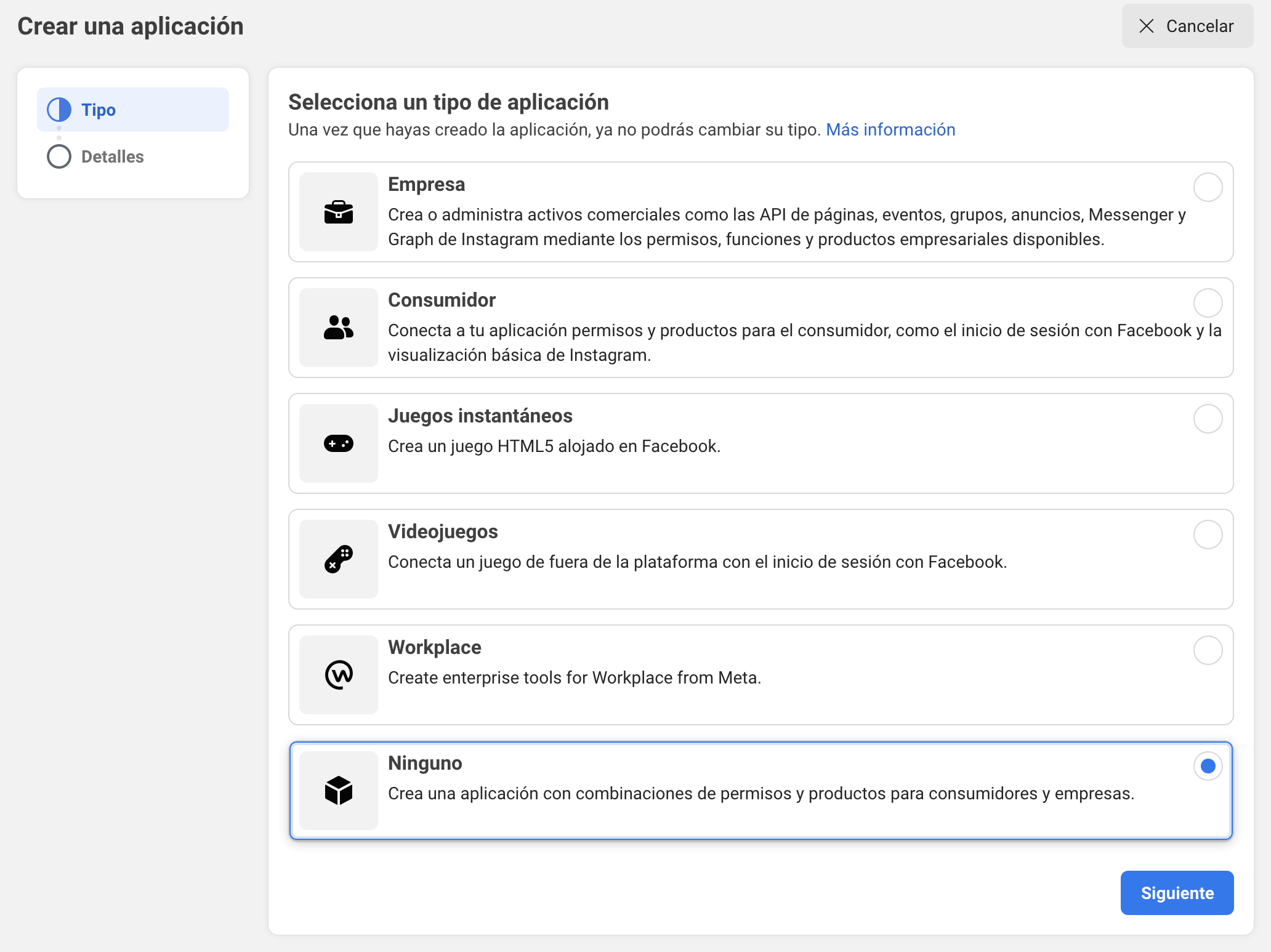
Task: Click the 'Selecciona un tipo de aplicación' heading
Action: [x=448, y=102]
